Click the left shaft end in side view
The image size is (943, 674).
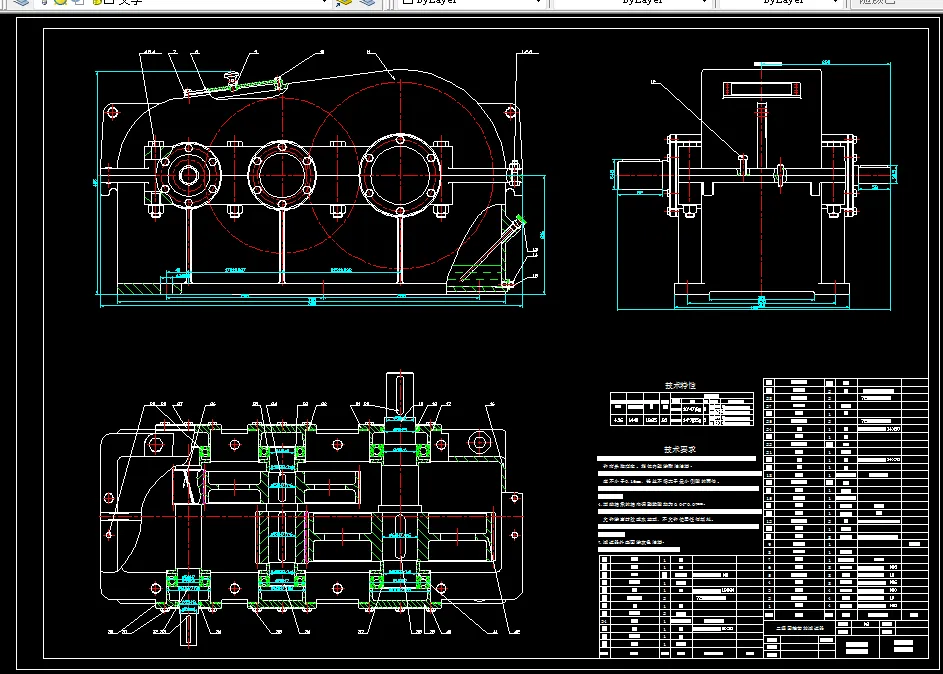[642, 175]
